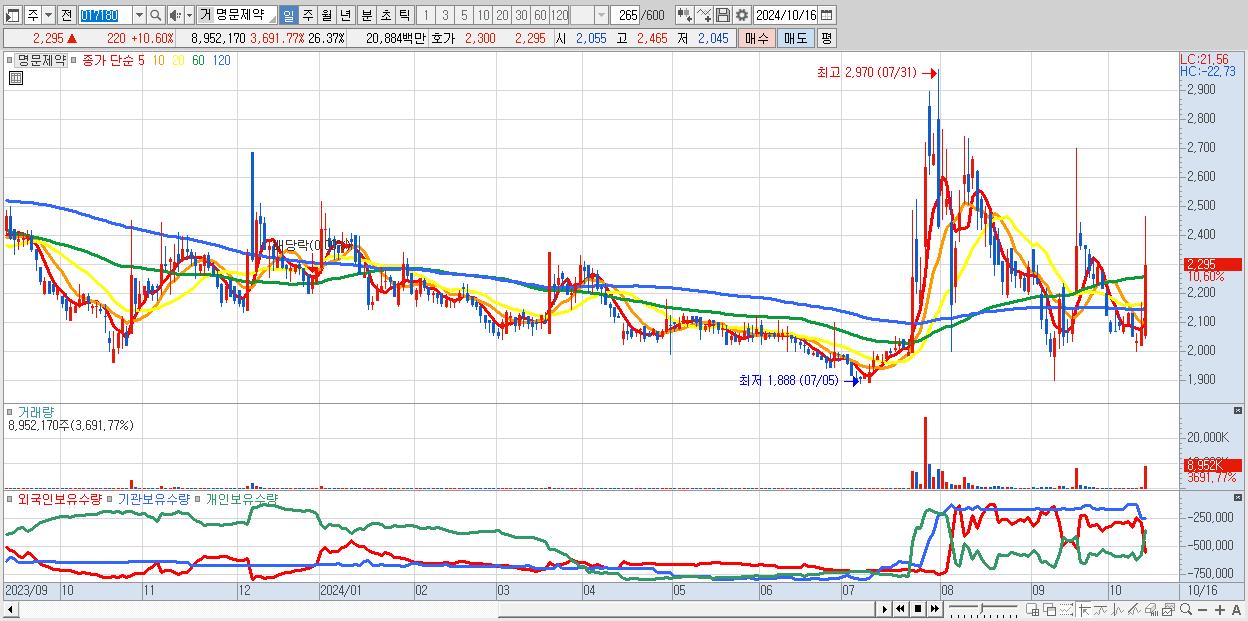Click the diagonal lines tool icon
The height and width of the screenshot is (621, 1248).
click(x=1135, y=610)
